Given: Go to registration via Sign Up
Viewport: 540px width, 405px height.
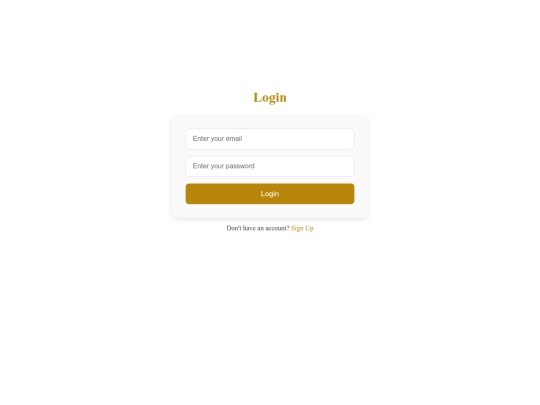Looking at the screenshot, I should 302,228.
